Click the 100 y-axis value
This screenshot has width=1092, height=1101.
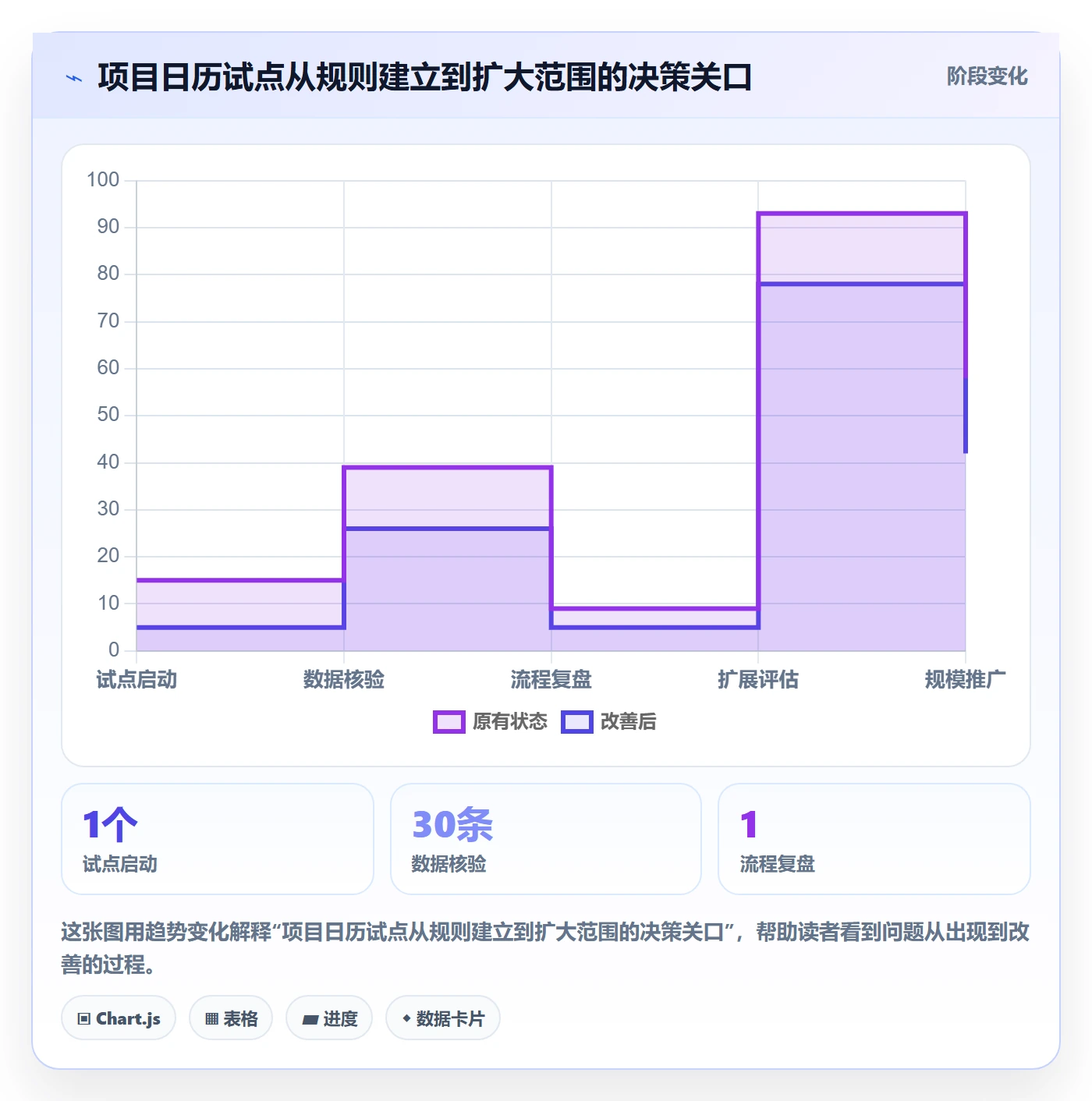tap(103, 180)
